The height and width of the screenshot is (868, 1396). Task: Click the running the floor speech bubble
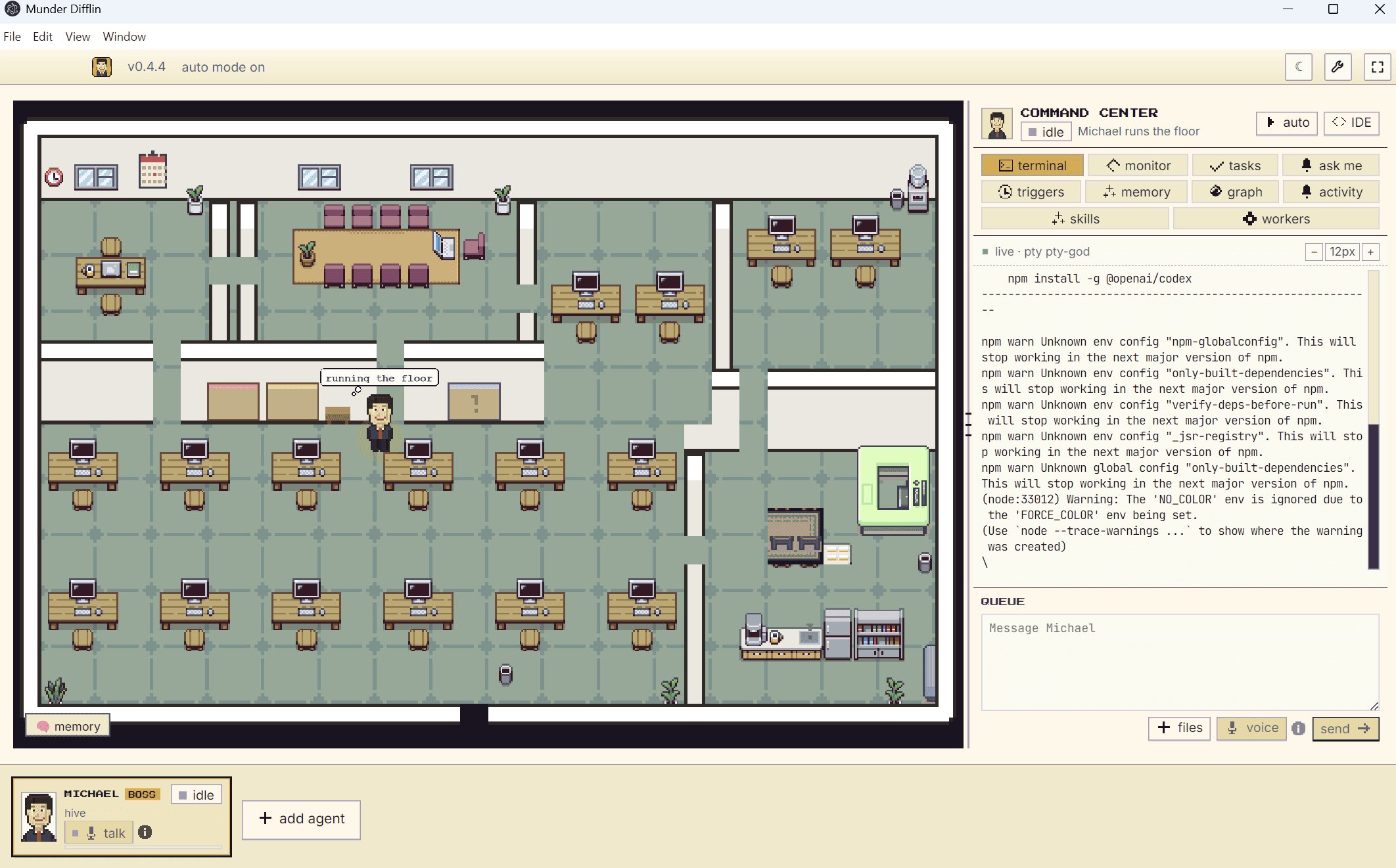tap(379, 378)
